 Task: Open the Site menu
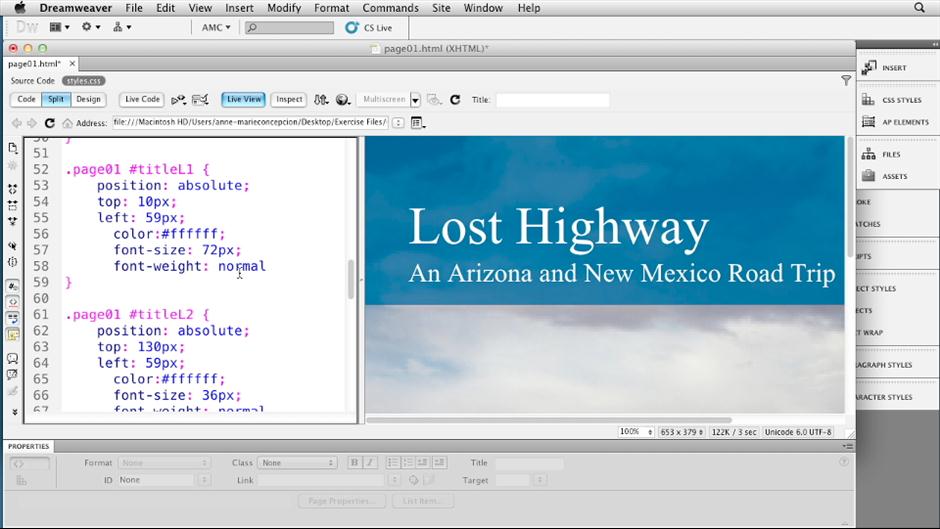point(441,8)
